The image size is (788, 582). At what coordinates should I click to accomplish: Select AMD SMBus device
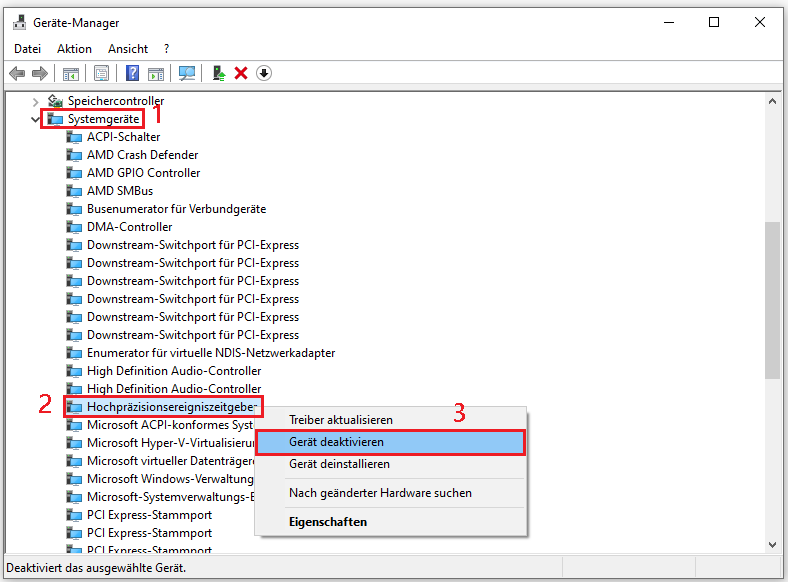(120, 191)
